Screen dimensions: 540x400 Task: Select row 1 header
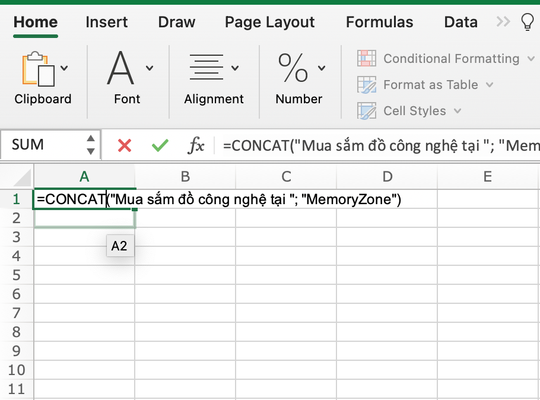[x=16, y=199]
